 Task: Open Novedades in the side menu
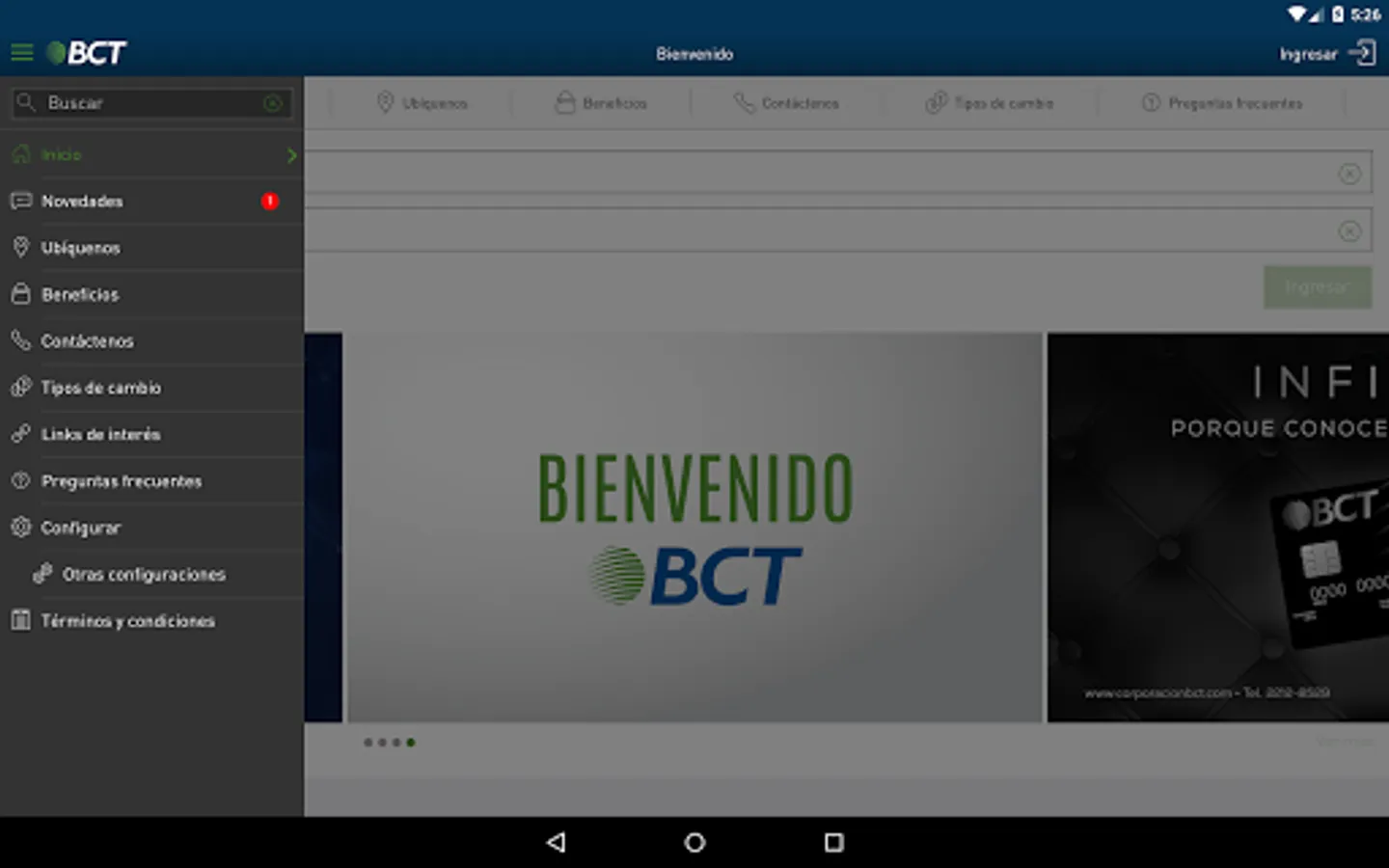(x=152, y=202)
